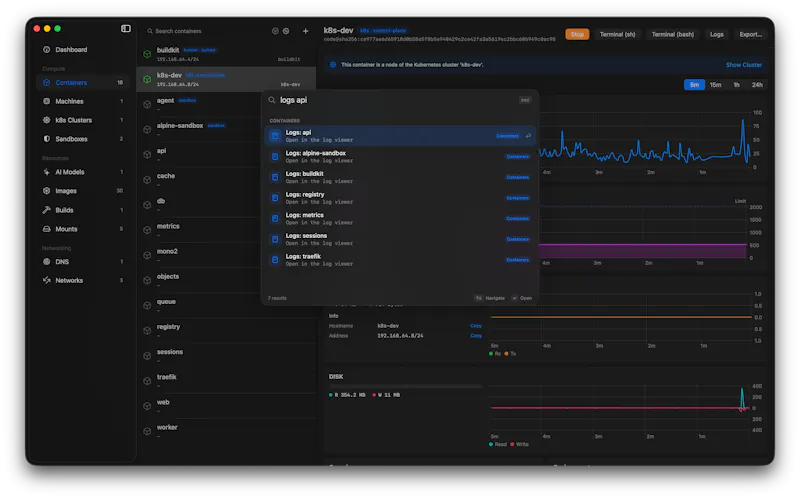Click the Mounts drive icon

coord(46,230)
